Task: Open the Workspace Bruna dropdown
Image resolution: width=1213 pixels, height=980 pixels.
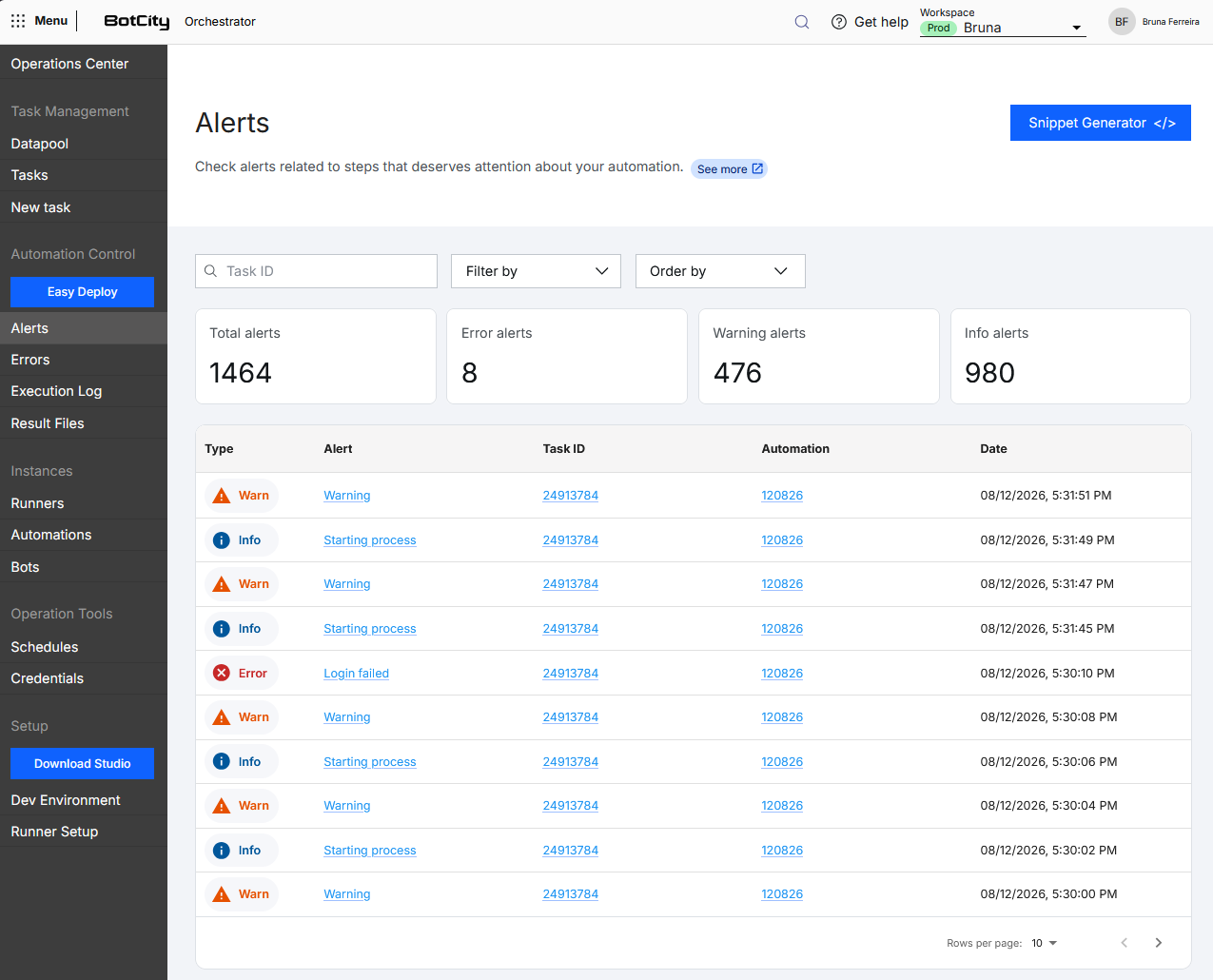Action: coord(1003,28)
